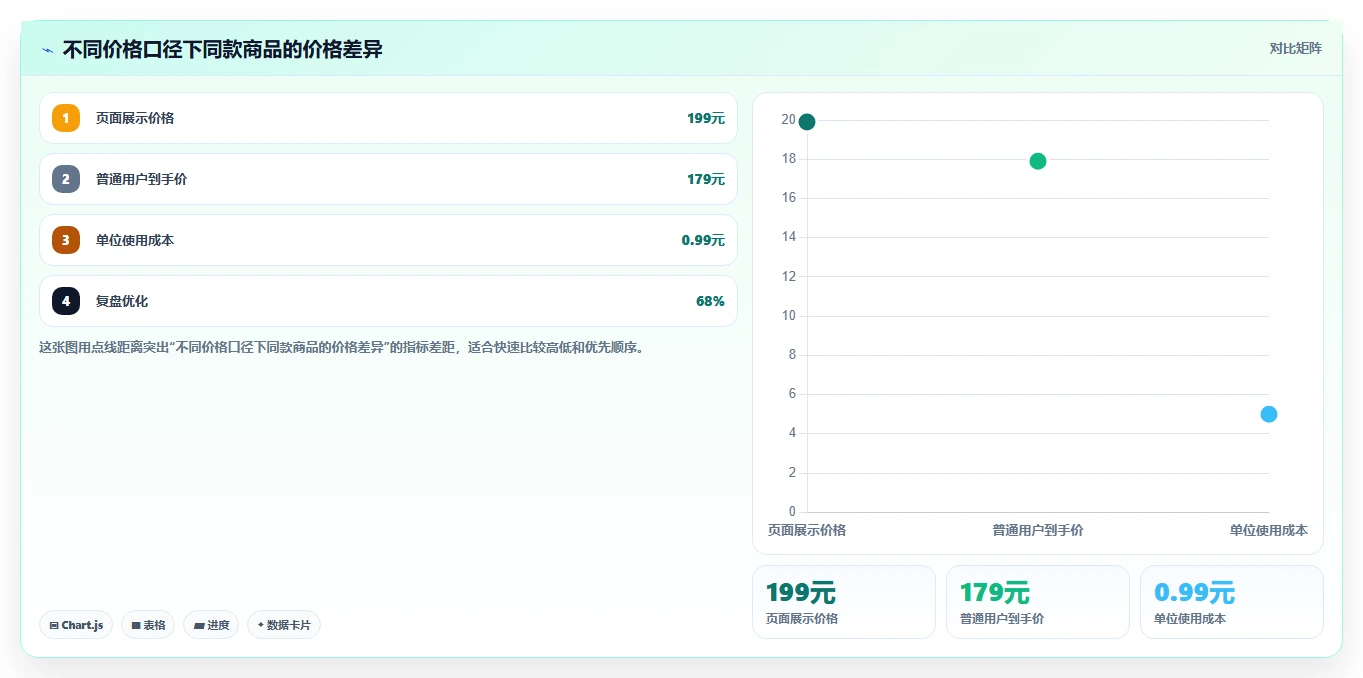Click the 页面展示价格 x-axis label
Viewport: 1363px width, 678px height.
click(807, 530)
